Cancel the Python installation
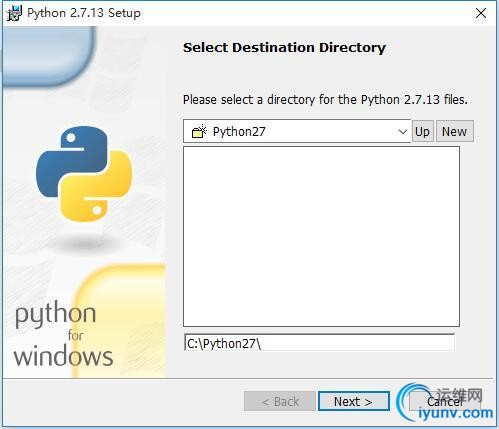 tap(444, 401)
